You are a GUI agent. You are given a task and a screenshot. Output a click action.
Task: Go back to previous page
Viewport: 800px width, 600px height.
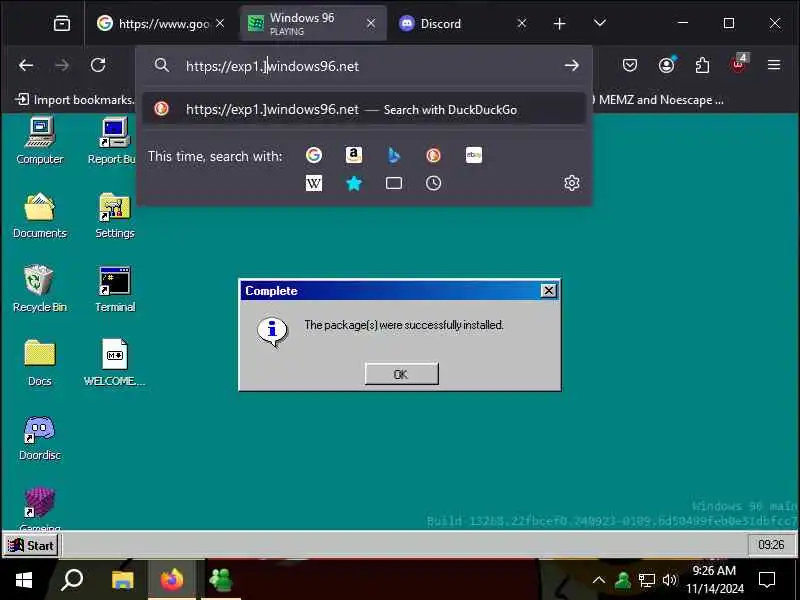click(26, 65)
